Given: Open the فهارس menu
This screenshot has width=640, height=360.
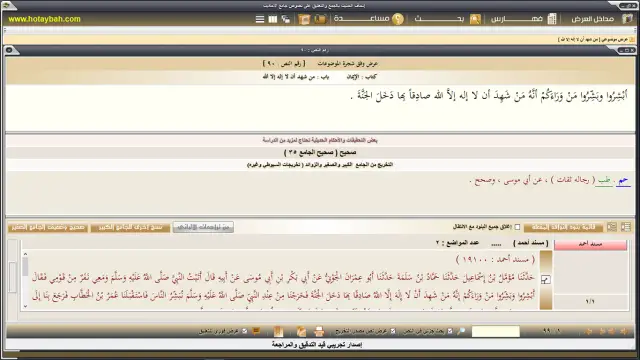Looking at the screenshot, I should click(516, 19).
